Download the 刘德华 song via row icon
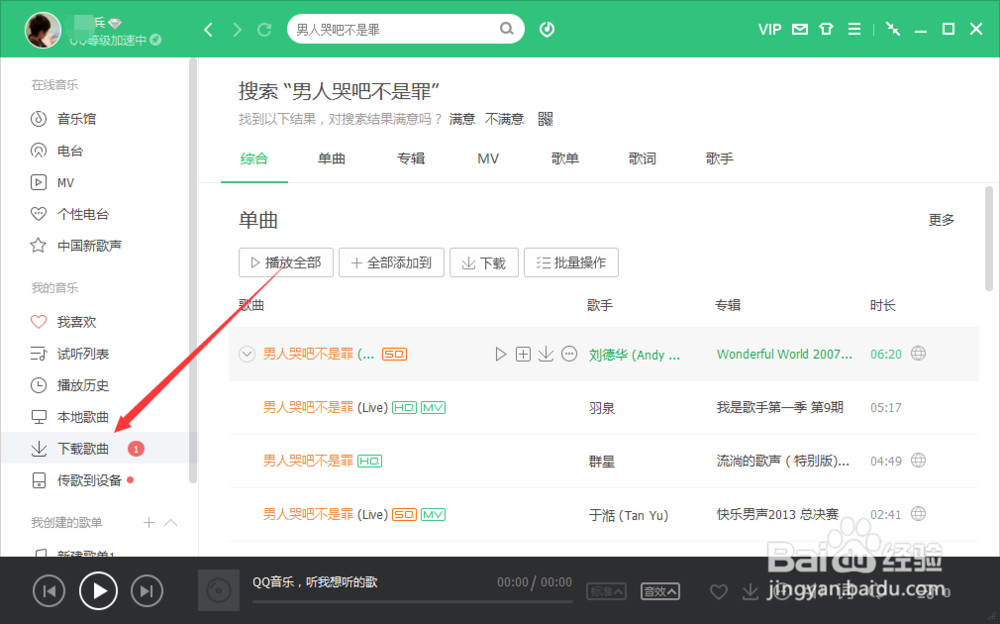This screenshot has height=624, width=1000. [x=546, y=354]
